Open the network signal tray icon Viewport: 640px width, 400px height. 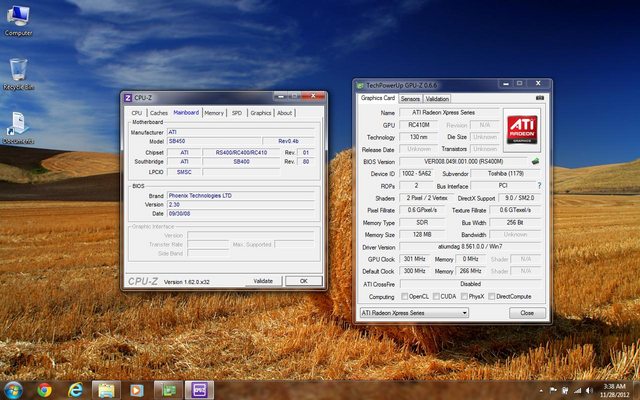click(577, 391)
